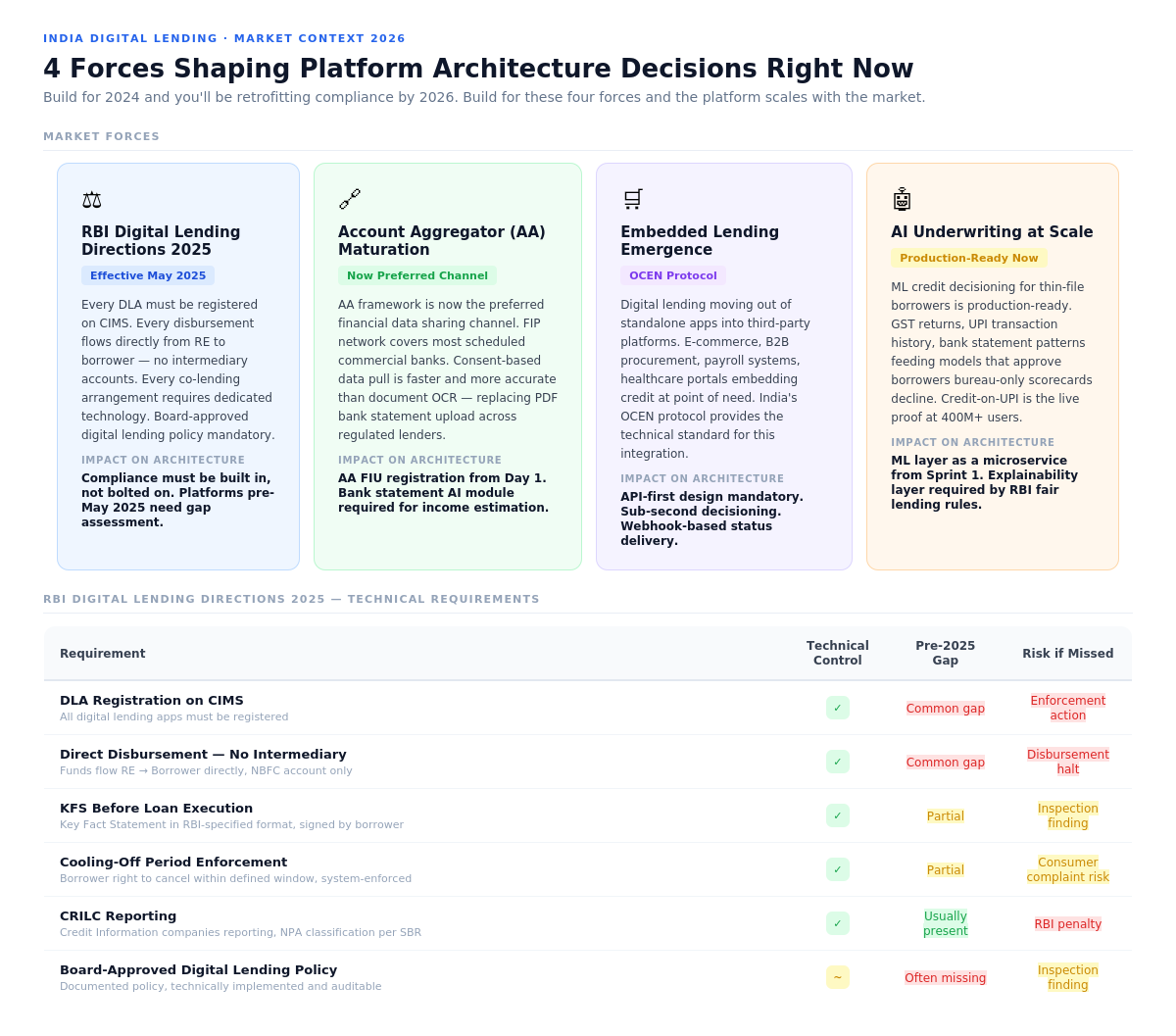This screenshot has height=1036, width=1176.
Task: Click the Often missing gap label
Action: [x=946, y=978]
